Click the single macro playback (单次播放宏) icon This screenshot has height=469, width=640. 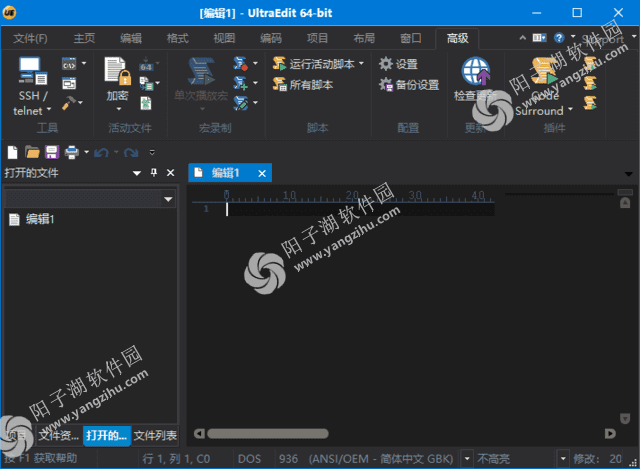(x=201, y=71)
